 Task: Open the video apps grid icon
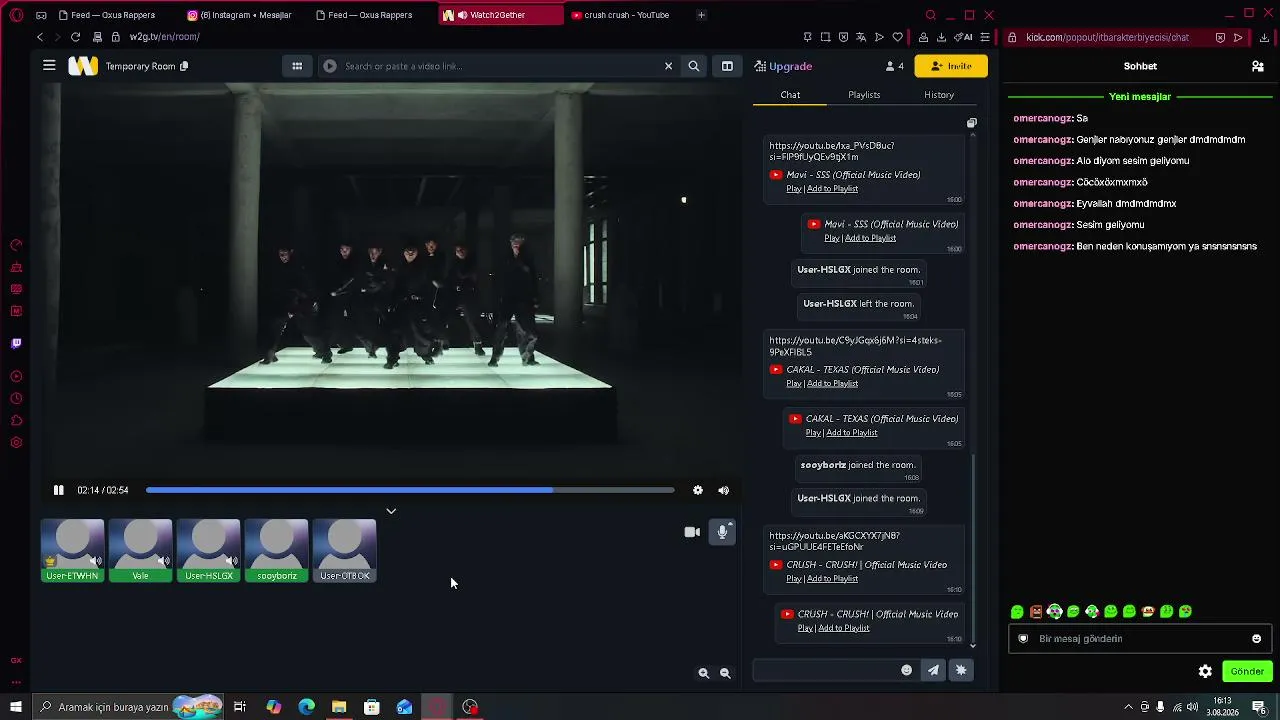(x=297, y=66)
